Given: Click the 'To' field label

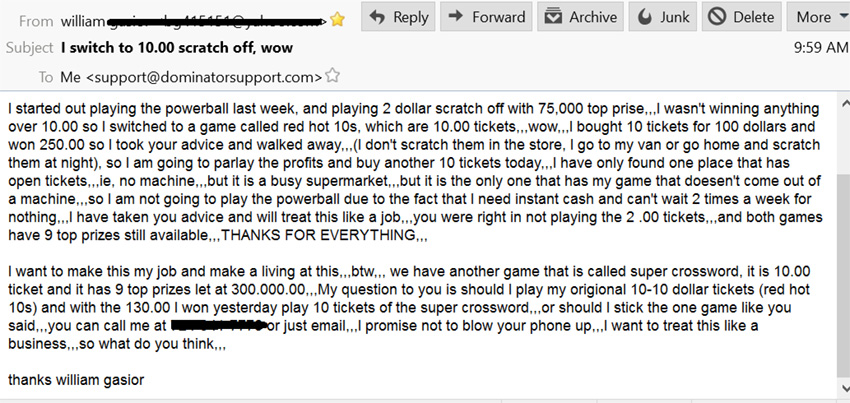Looking at the screenshot, I should (46, 76).
